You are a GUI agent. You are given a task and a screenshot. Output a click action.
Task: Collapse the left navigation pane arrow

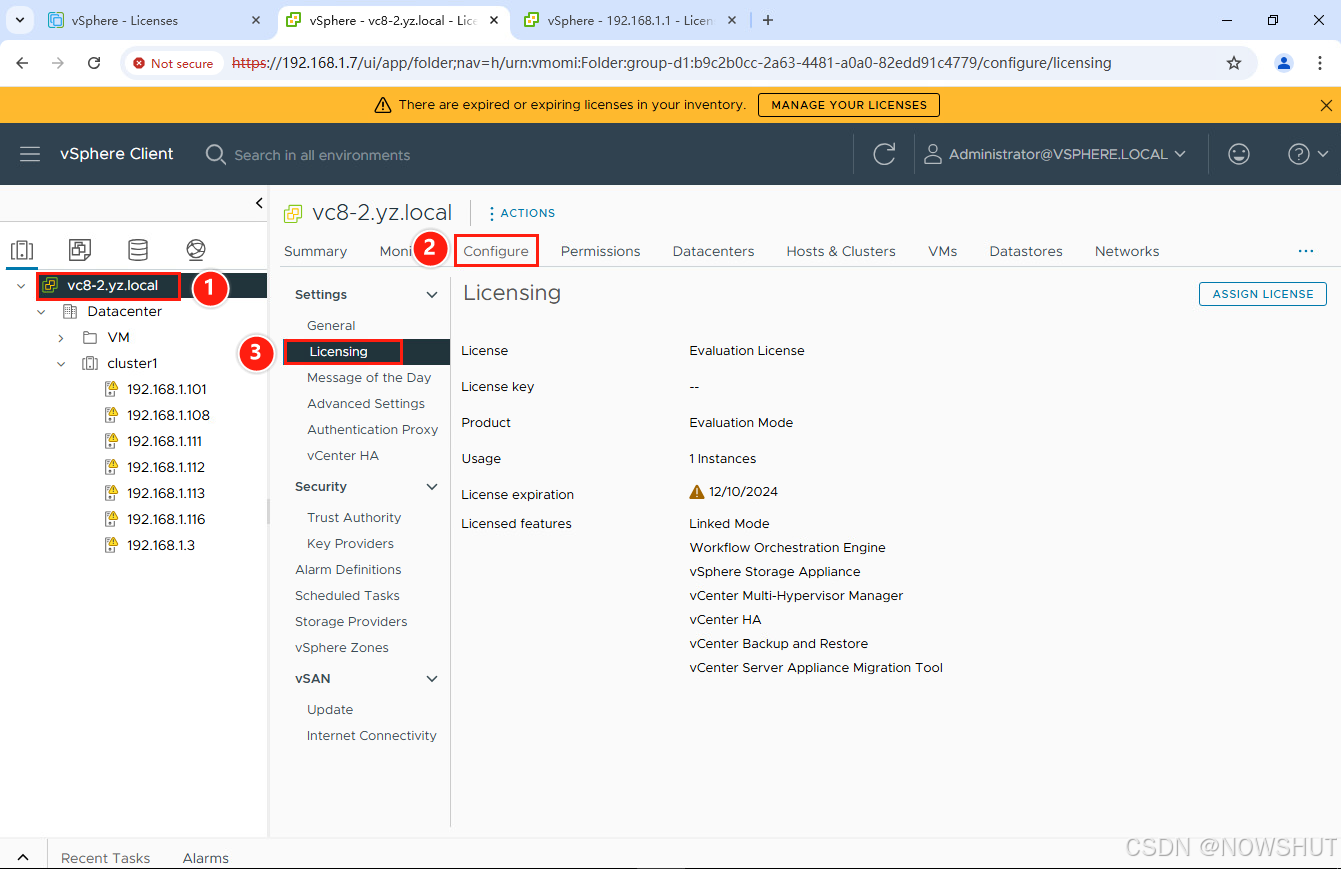(259, 203)
